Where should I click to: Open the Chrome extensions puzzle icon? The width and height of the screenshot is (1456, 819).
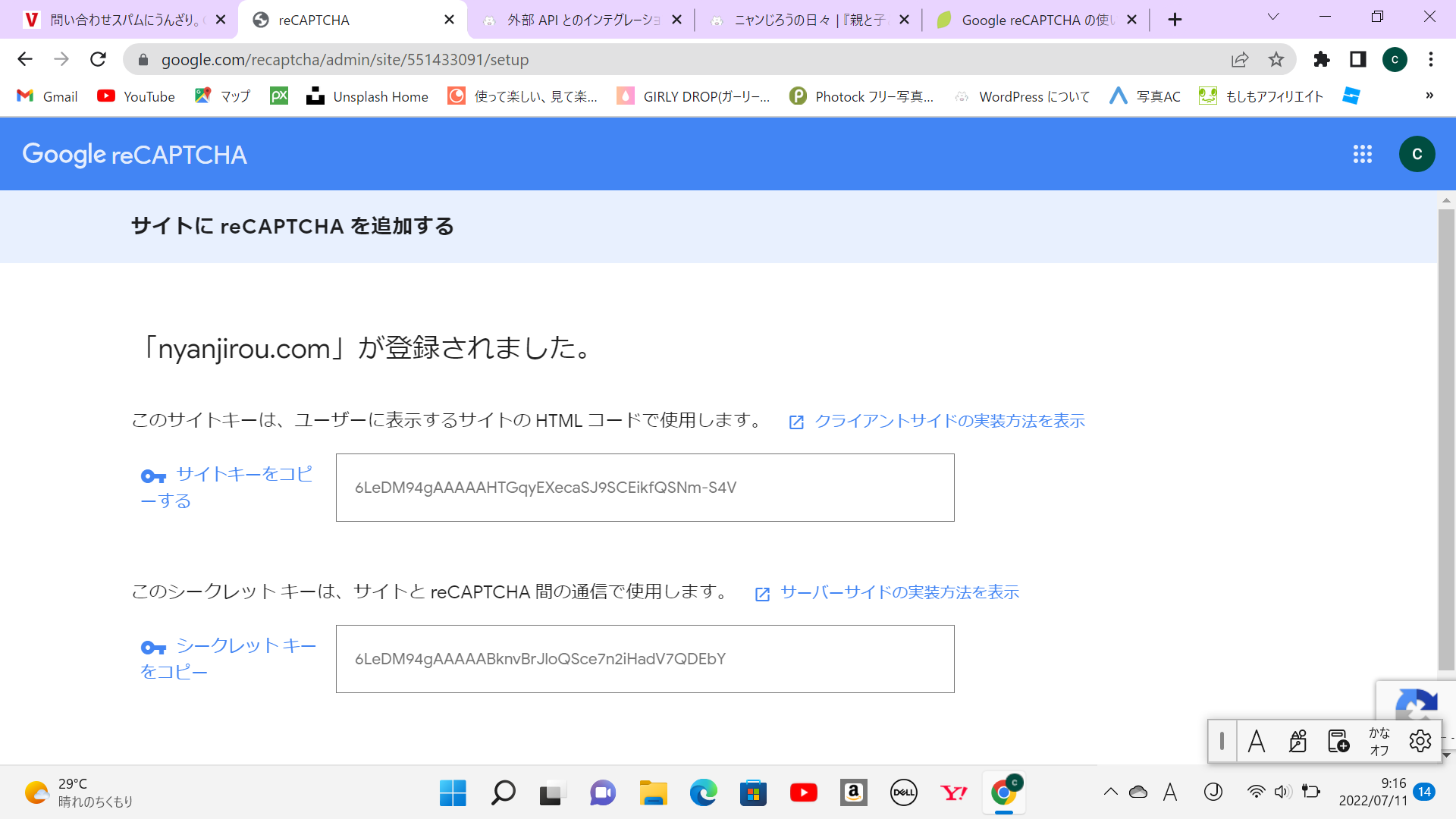pyautogui.click(x=1322, y=59)
